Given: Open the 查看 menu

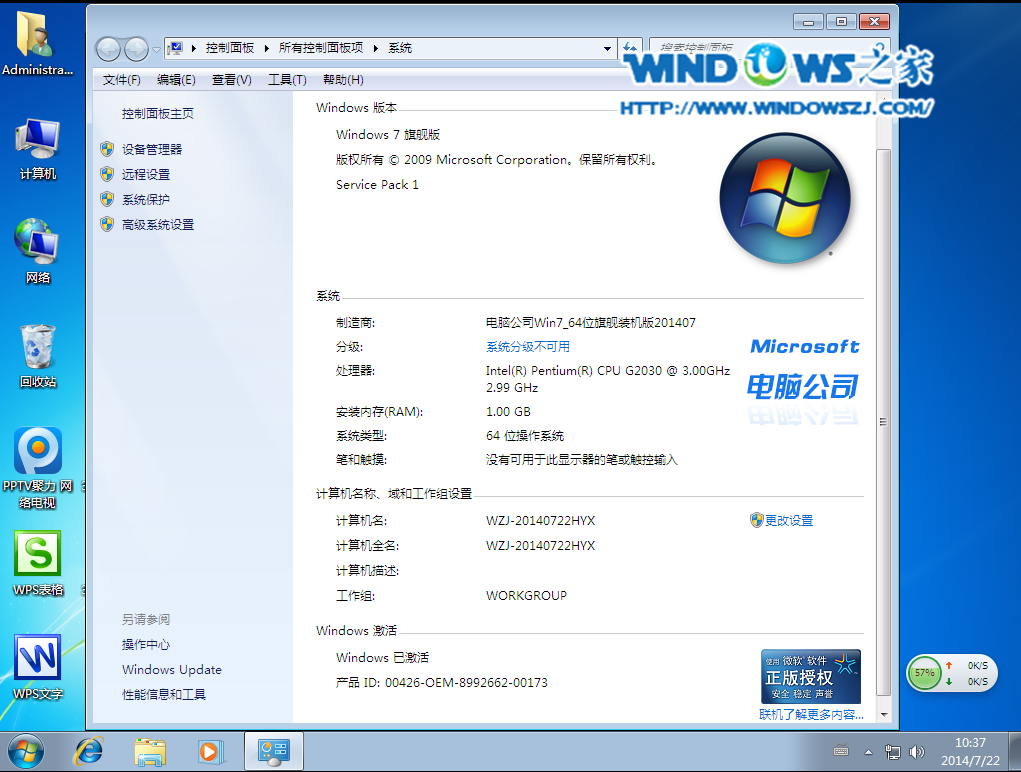Looking at the screenshot, I should 231,80.
